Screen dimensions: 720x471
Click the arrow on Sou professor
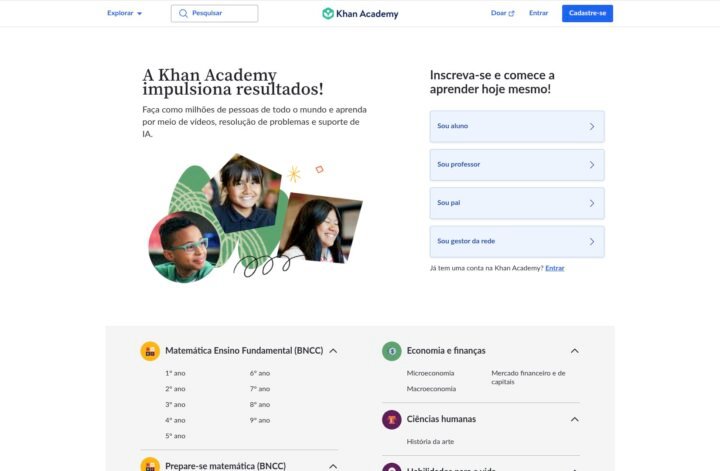592,164
